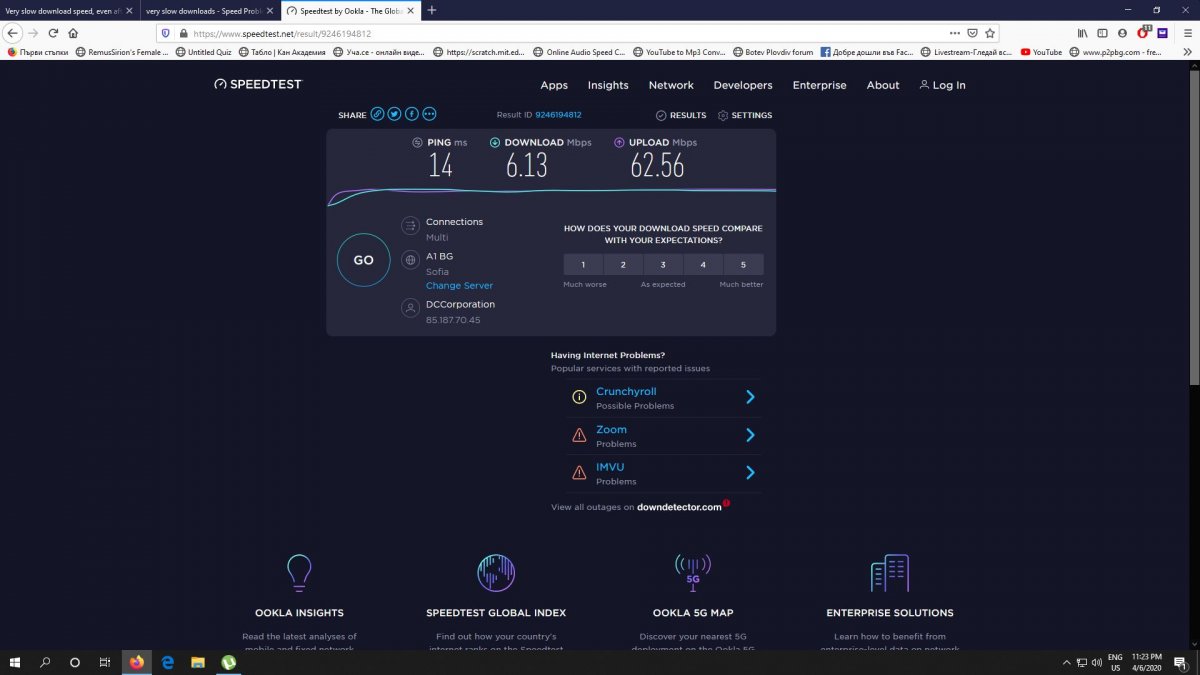
Task: Bookmark this page with the star icon
Action: pyautogui.click(x=989, y=33)
